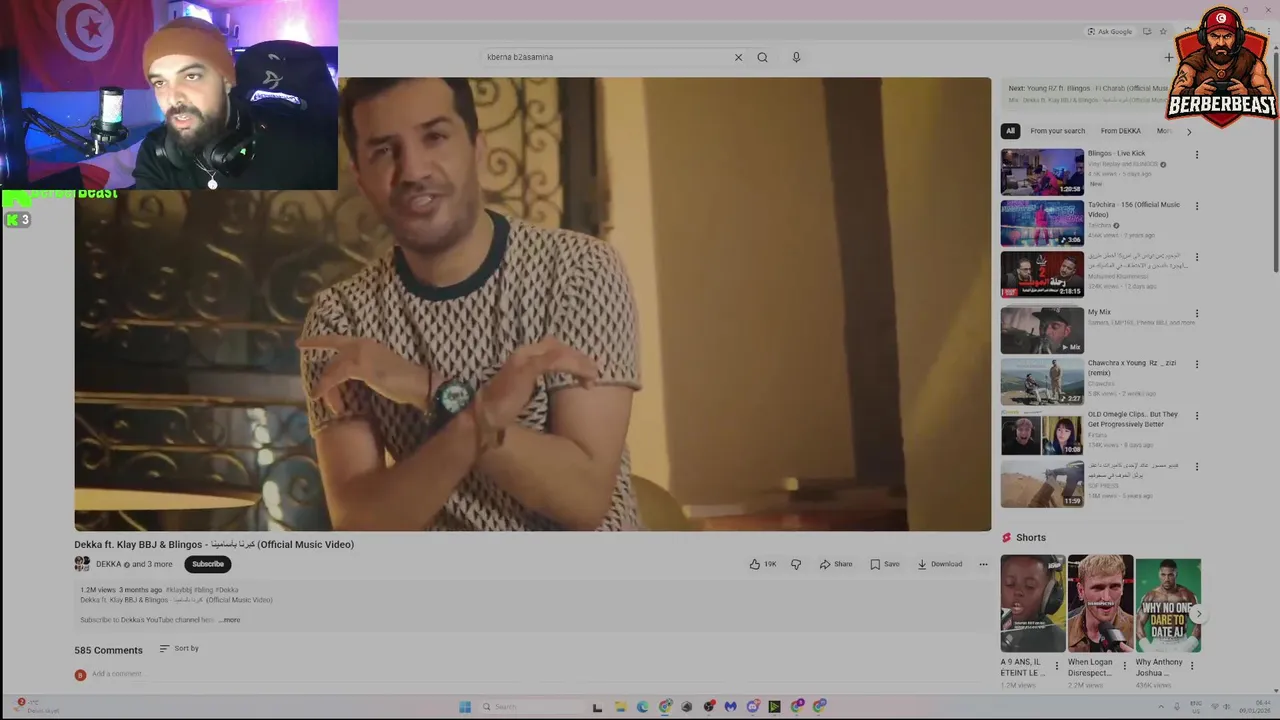Dislike the video with thumbs-down icon

click(796, 564)
